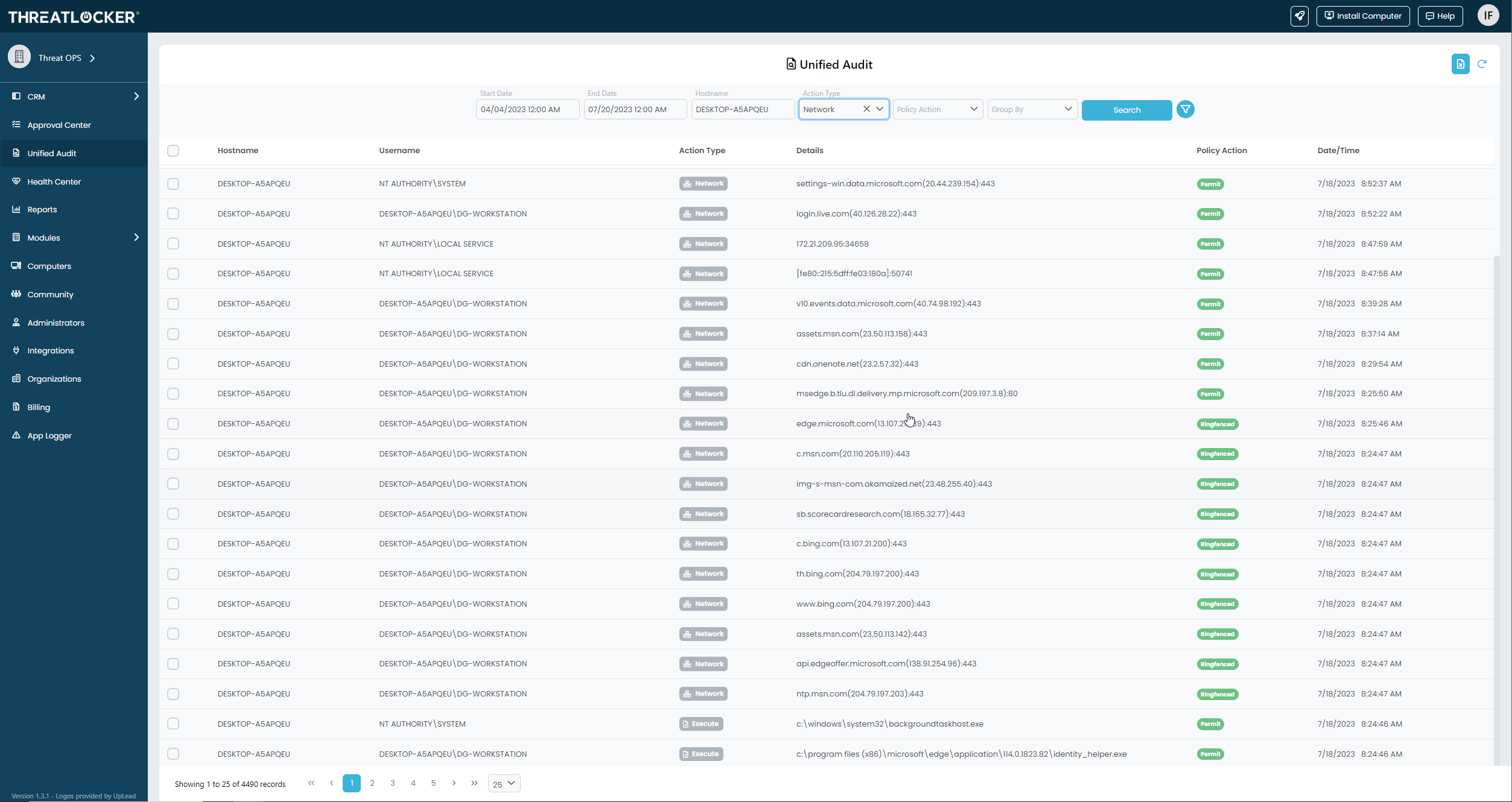This screenshot has height=802, width=1512.
Task: Click the rocket icon in top bar
Action: [x=1299, y=16]
